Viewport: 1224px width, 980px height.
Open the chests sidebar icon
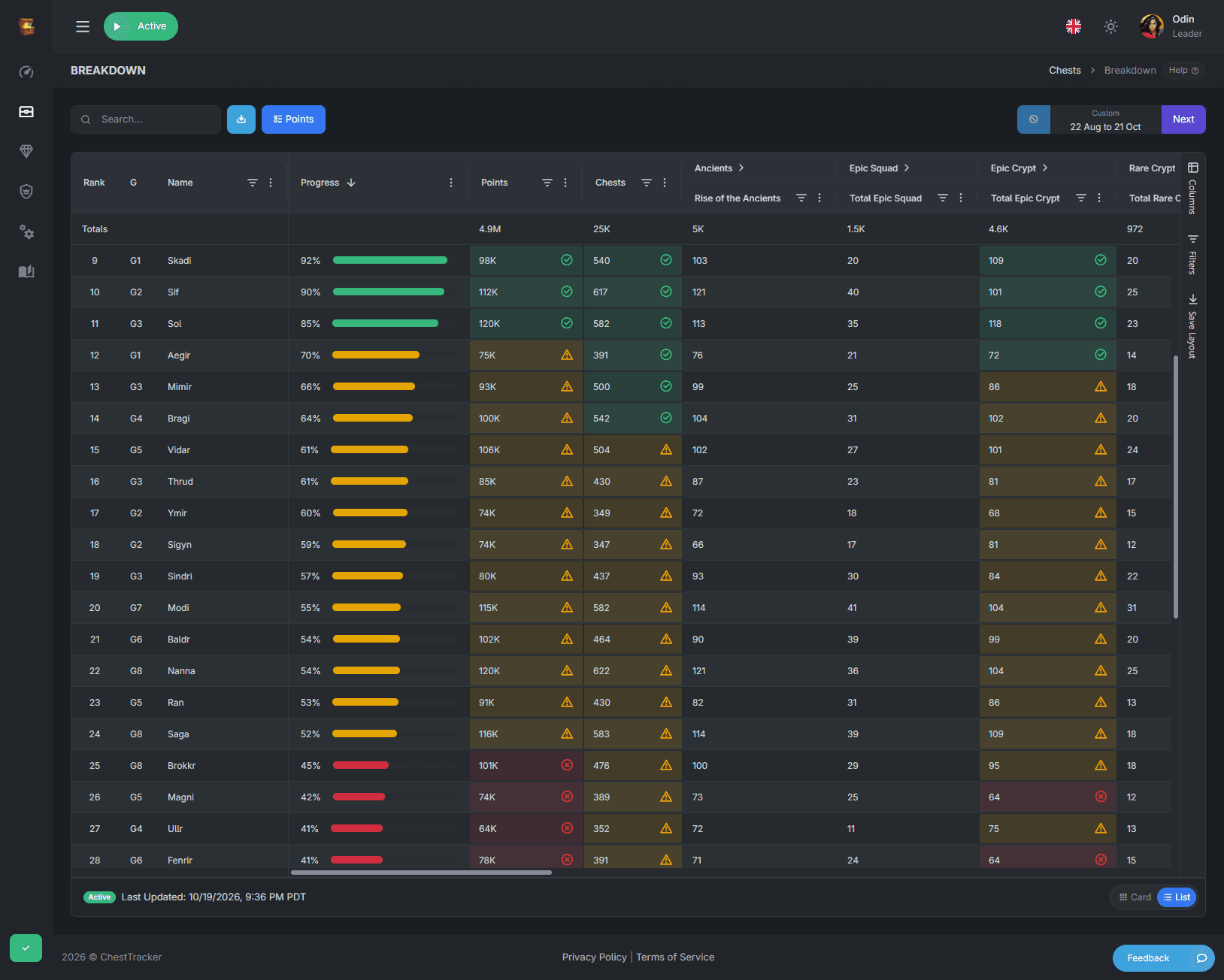coord(26,112)
